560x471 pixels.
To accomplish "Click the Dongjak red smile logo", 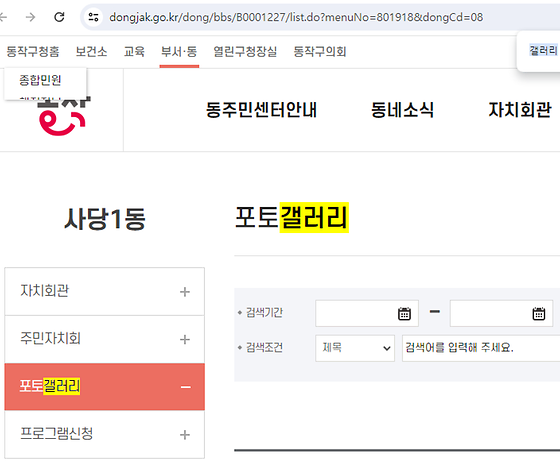I will (x=63, y=116).
